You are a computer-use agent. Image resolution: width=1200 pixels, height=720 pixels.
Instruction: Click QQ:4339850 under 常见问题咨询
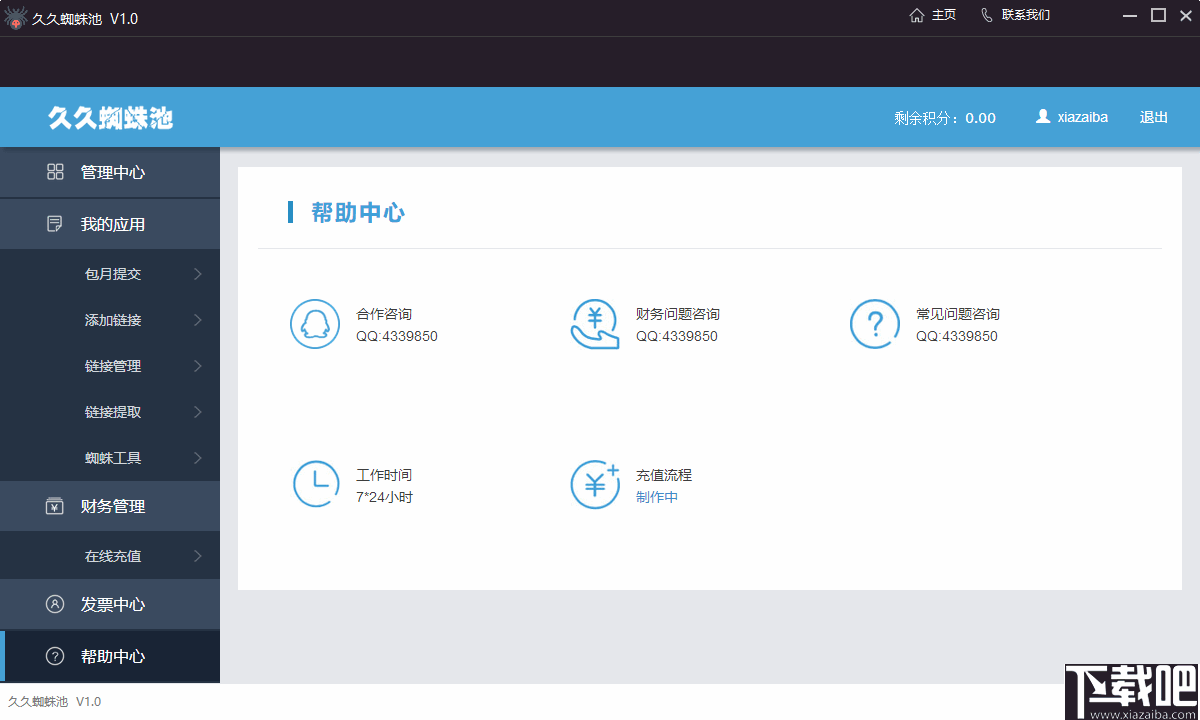point(957,336)
